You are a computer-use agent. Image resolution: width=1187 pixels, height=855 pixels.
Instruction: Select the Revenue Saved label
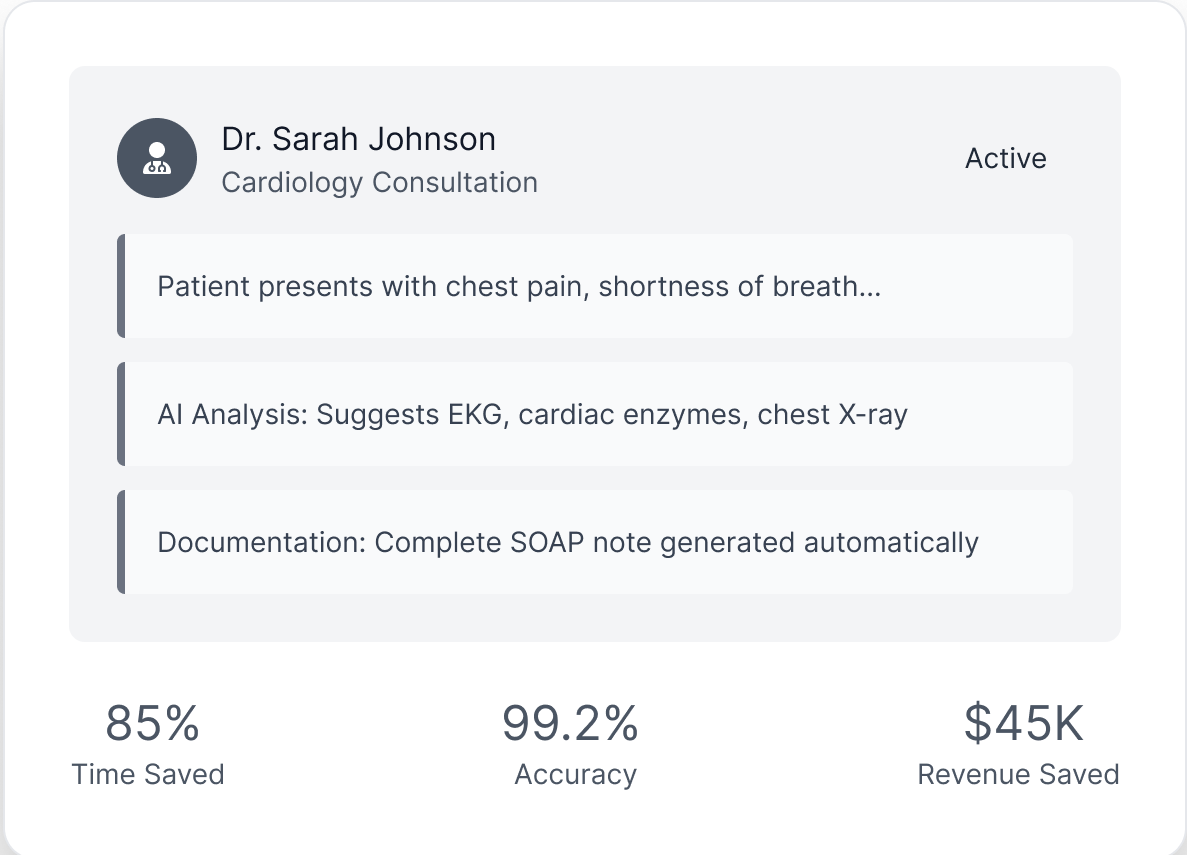pos(1018,775)
